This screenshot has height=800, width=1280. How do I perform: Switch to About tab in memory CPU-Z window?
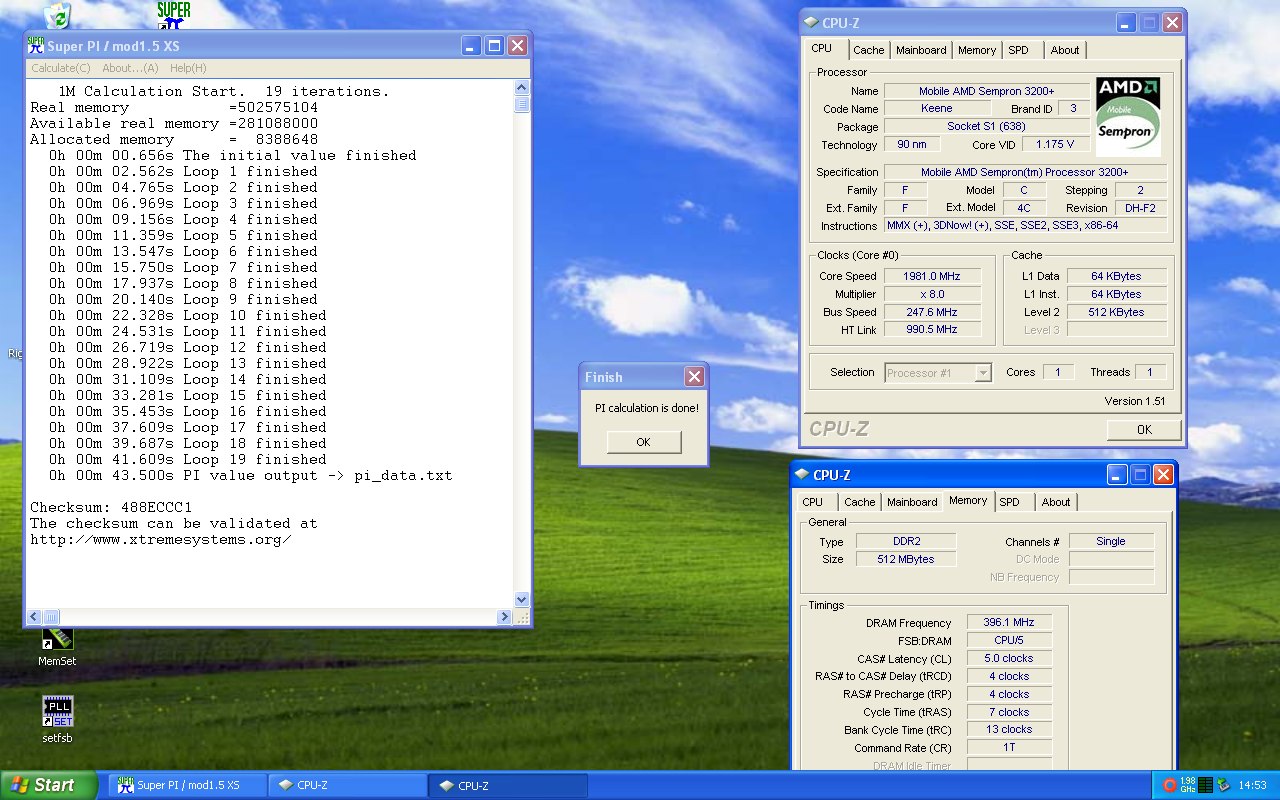(x=1056, y=502)
